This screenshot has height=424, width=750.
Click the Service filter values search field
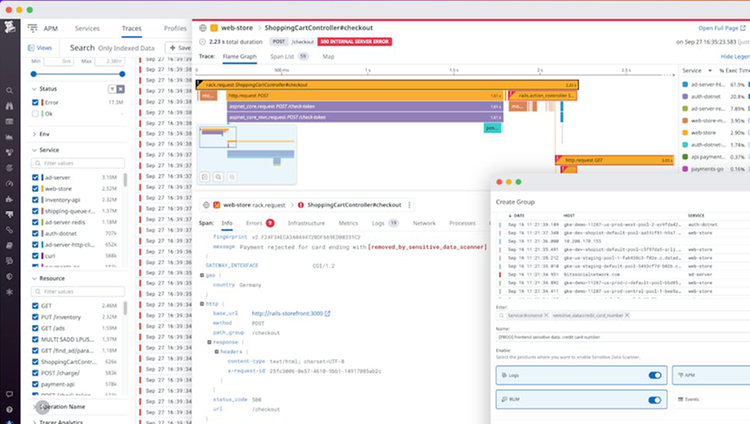tap(78, 163)
